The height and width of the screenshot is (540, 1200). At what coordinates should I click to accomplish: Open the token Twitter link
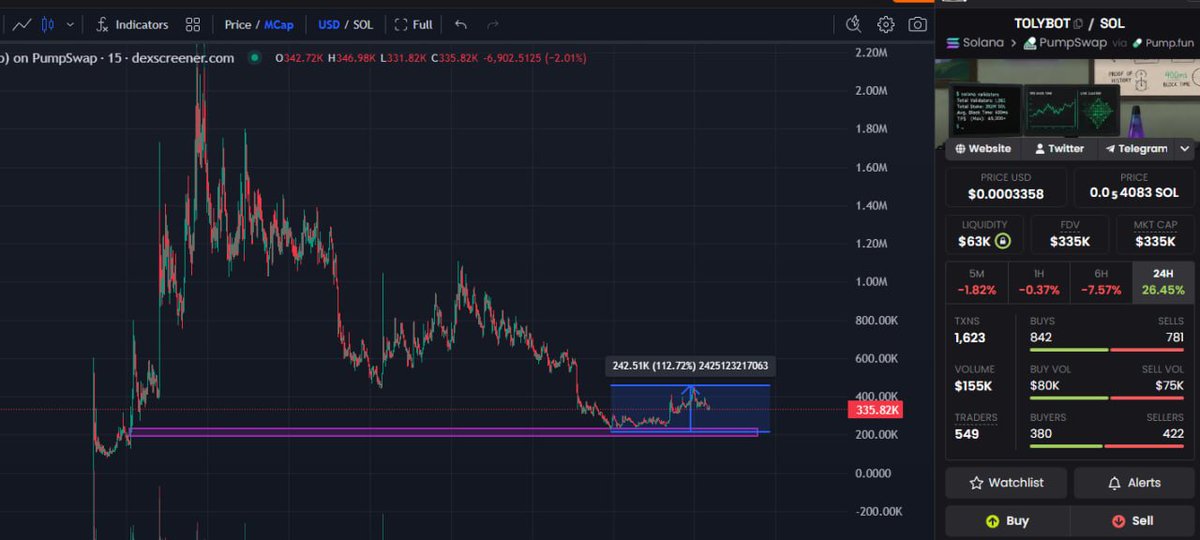pyautogui.click(x=1059, y=148)
